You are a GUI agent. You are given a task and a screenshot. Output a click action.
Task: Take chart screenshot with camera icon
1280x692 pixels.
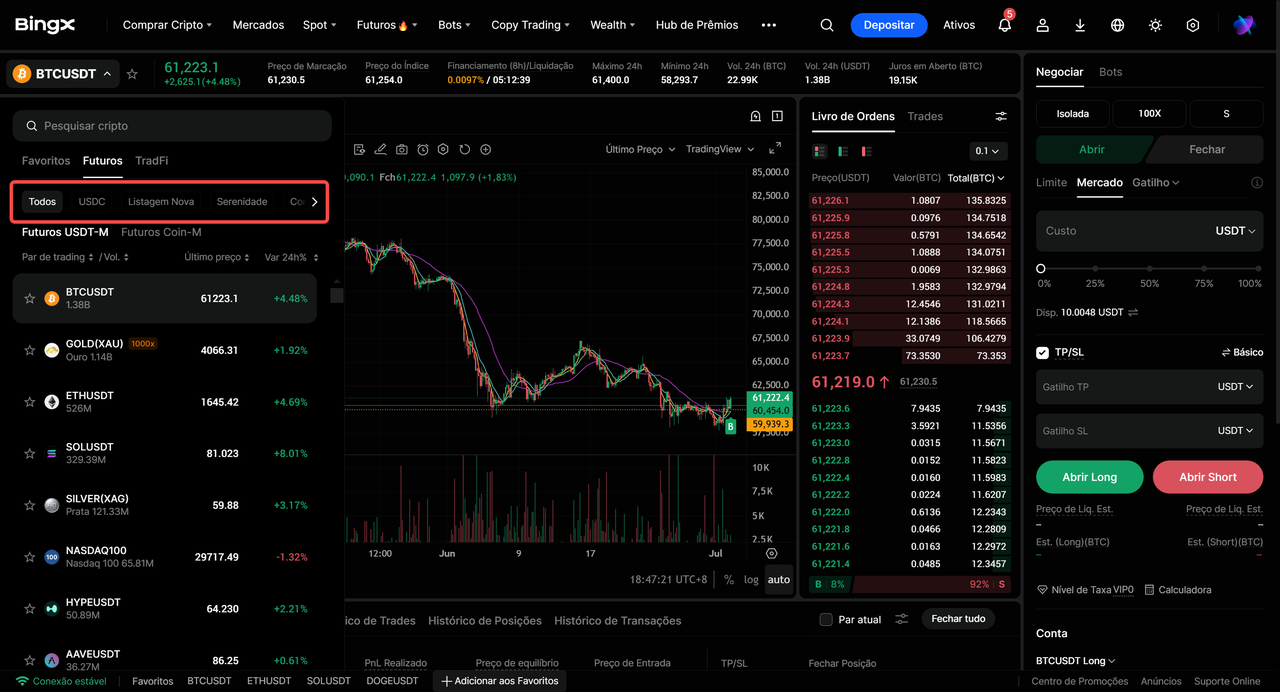coord(401,150)
